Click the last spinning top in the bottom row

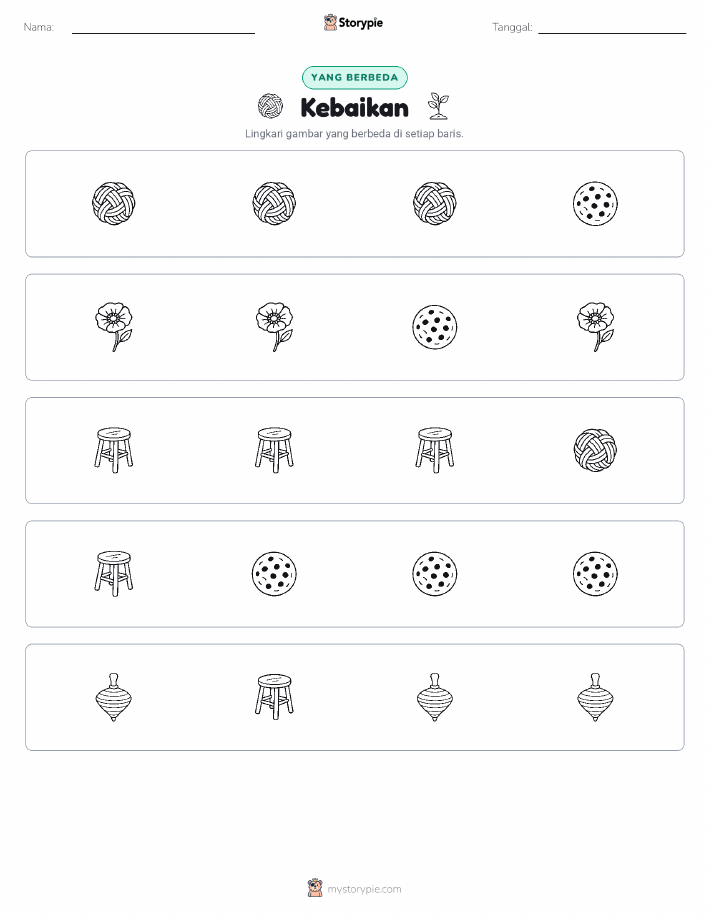click(595, 697)
